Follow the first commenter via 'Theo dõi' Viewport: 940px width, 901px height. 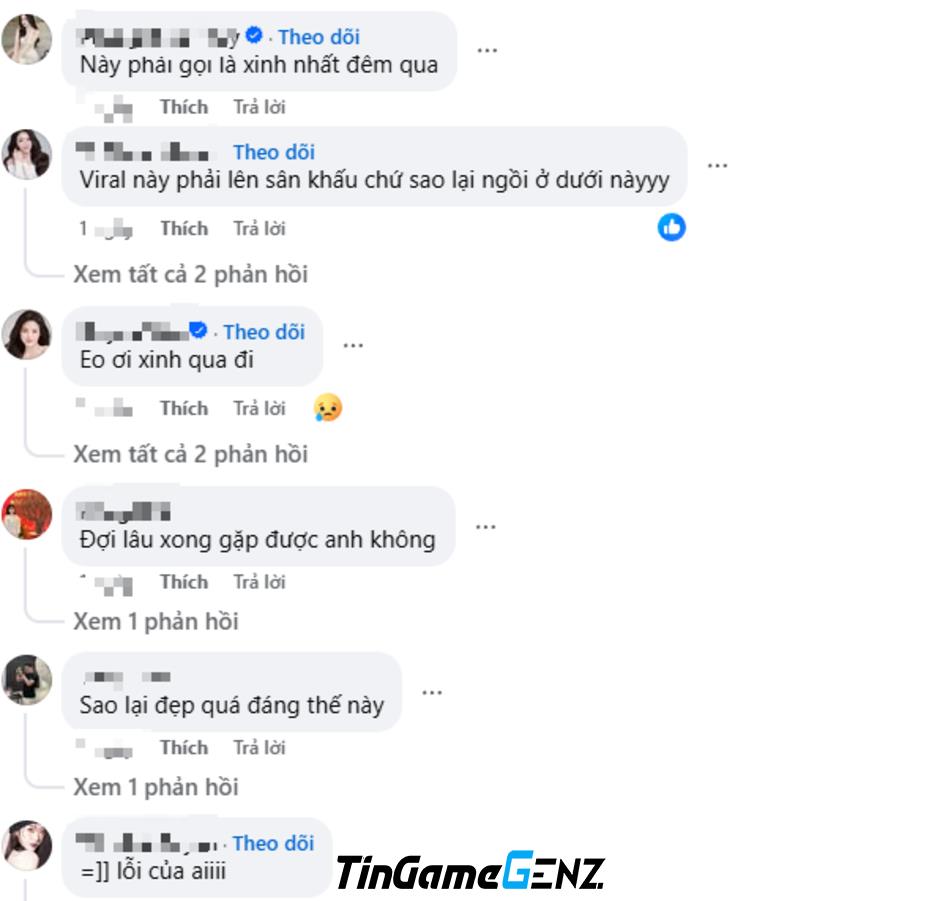tap(319, 37)
